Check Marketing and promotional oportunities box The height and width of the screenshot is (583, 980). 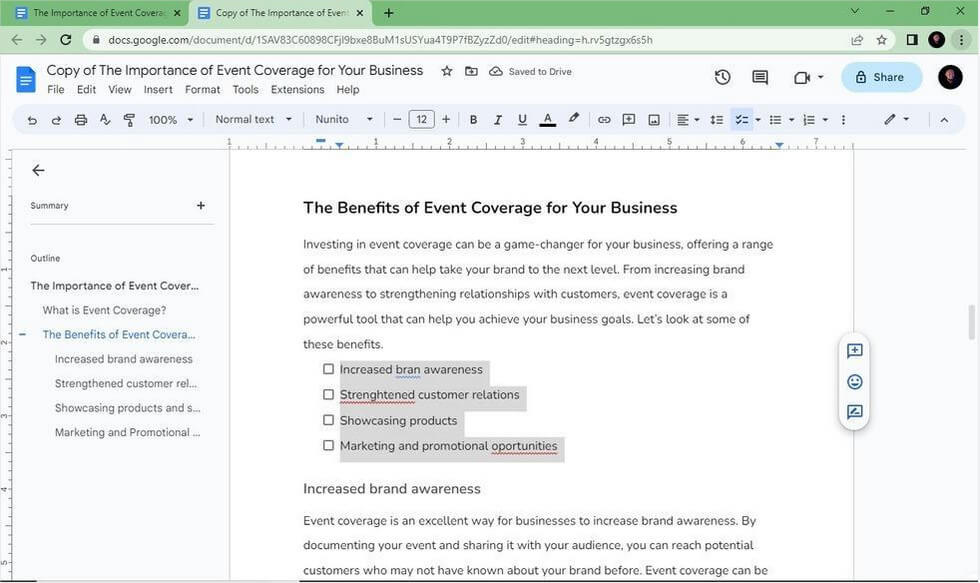coord(328,446)
